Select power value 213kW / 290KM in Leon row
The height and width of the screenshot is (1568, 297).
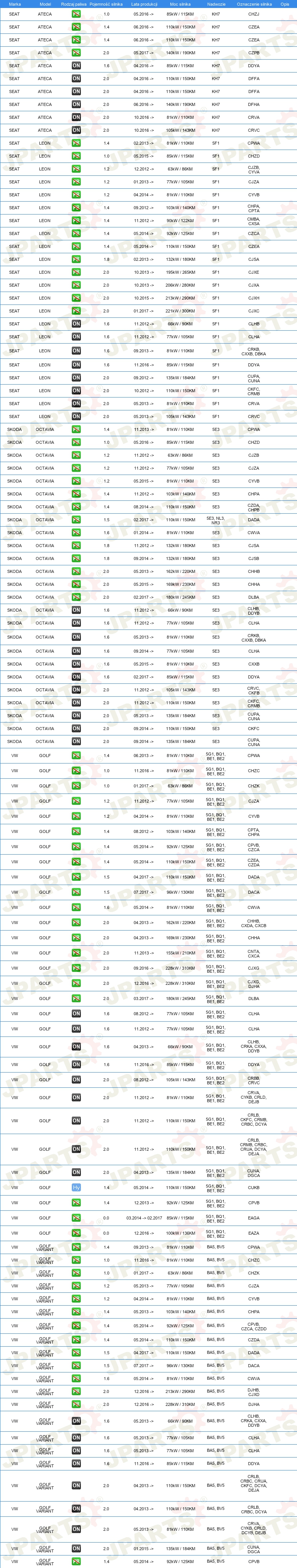click(180, 298)
